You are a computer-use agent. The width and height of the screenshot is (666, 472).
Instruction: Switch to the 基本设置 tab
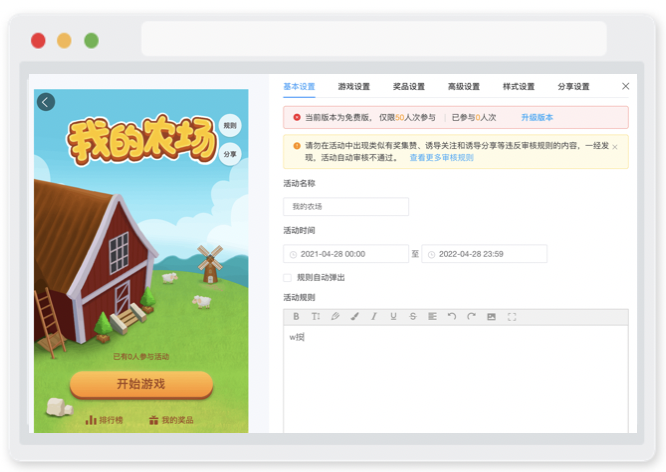click(299, 87)
